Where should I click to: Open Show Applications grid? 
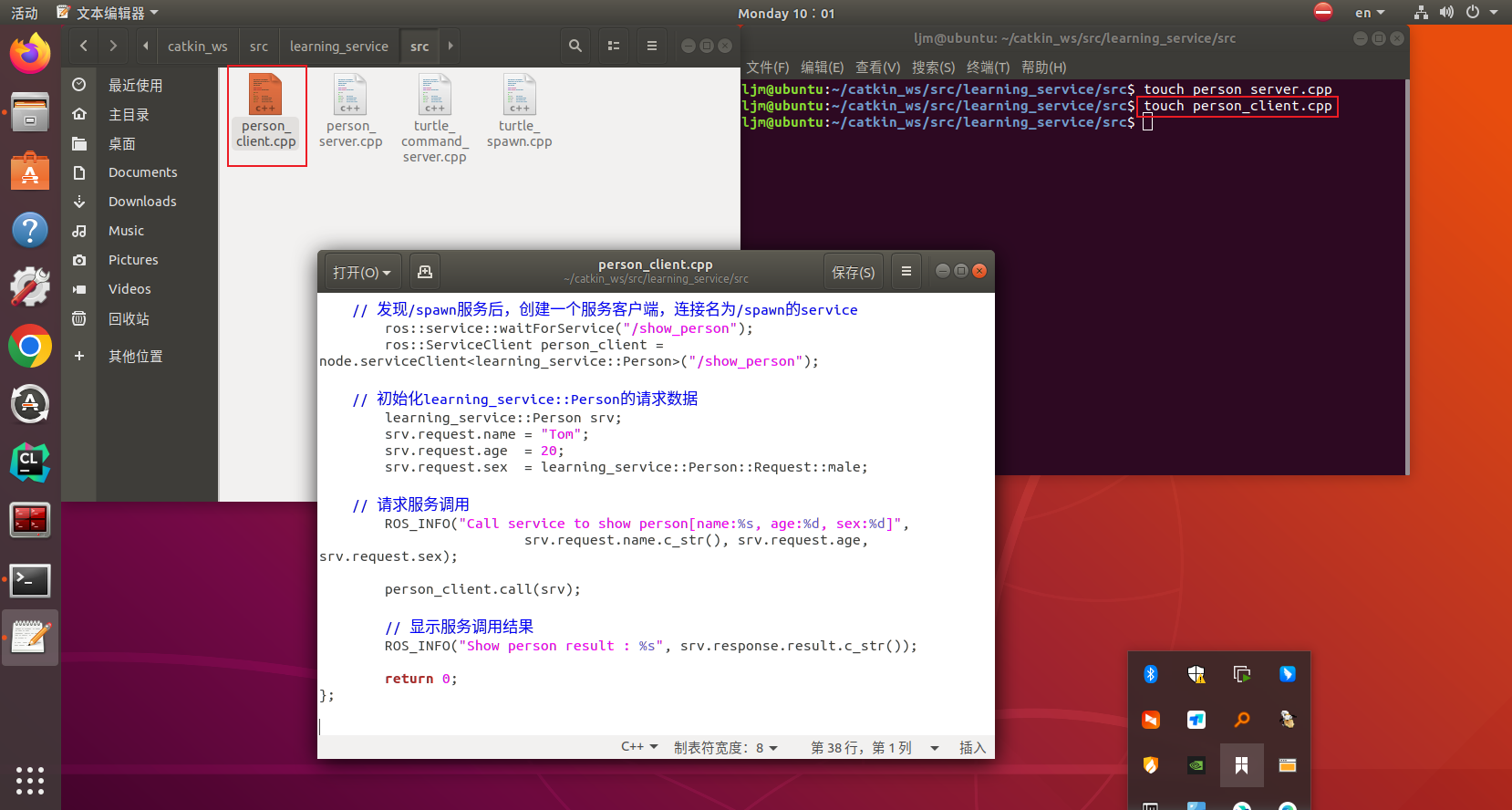30,780
